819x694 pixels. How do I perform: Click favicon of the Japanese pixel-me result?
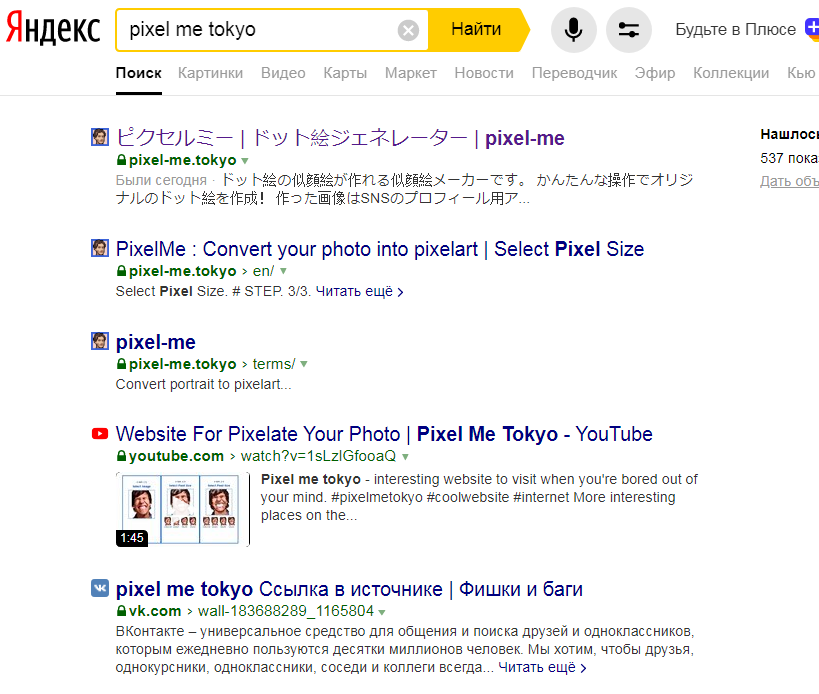point(100,138)
